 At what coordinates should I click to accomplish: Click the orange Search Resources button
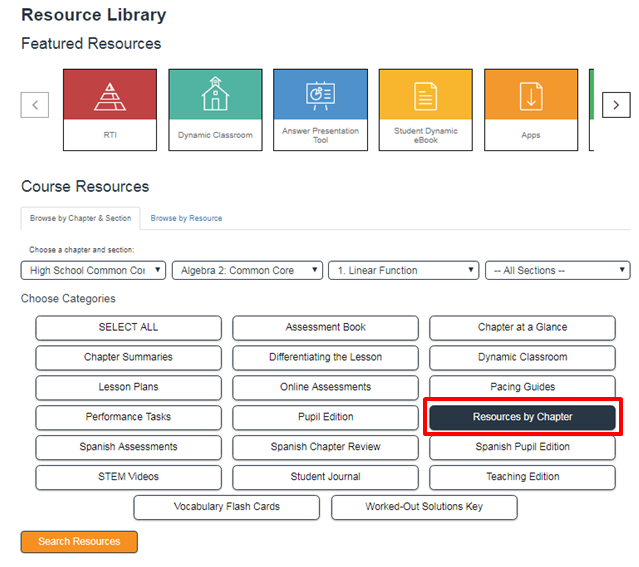pyautogui.click(x=79, y=541)
